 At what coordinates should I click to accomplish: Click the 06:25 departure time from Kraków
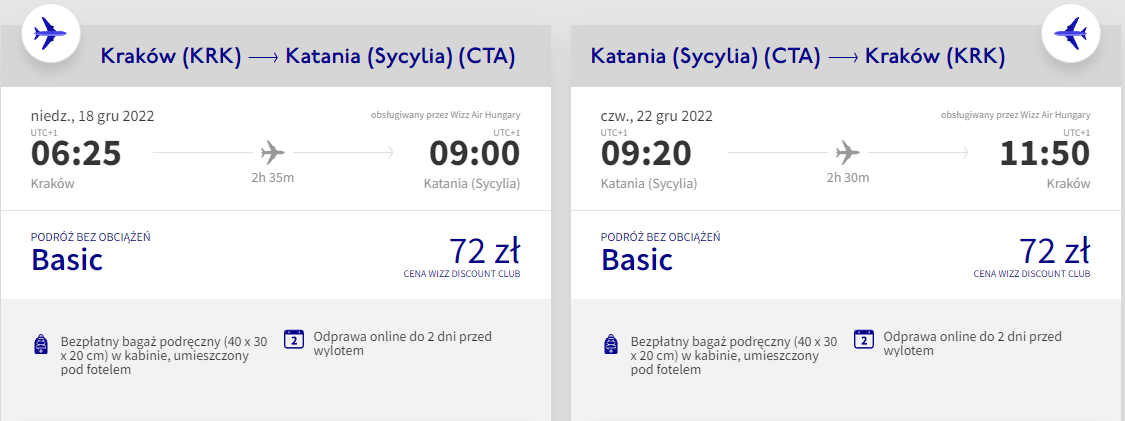[76, 153]
